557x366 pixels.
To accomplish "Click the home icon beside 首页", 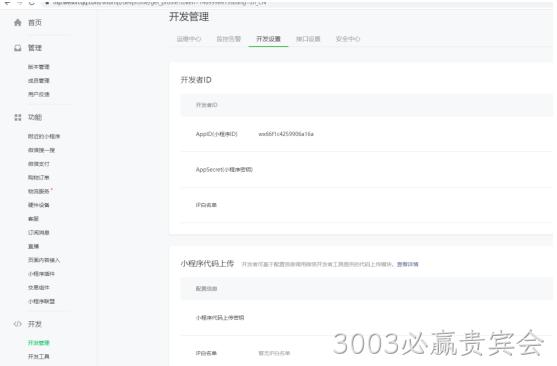I will pyautogui.click(x=17, y=23).
